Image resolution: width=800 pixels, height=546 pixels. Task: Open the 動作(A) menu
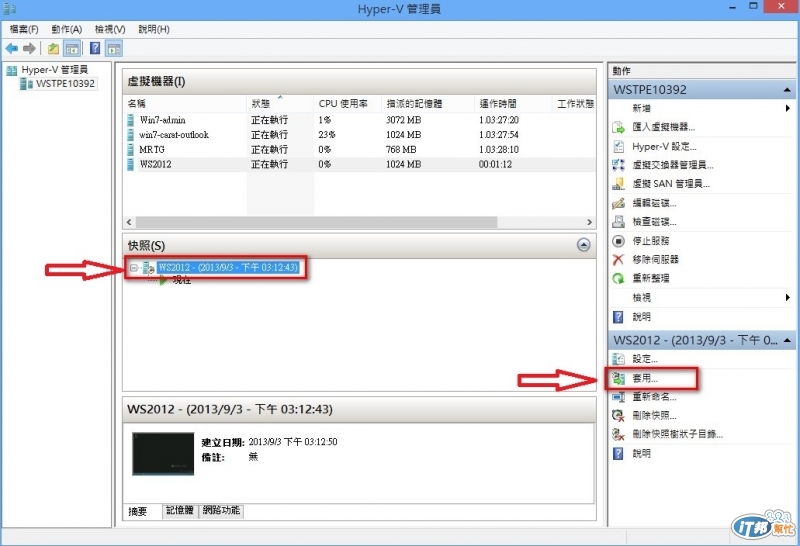pos(66,30)
